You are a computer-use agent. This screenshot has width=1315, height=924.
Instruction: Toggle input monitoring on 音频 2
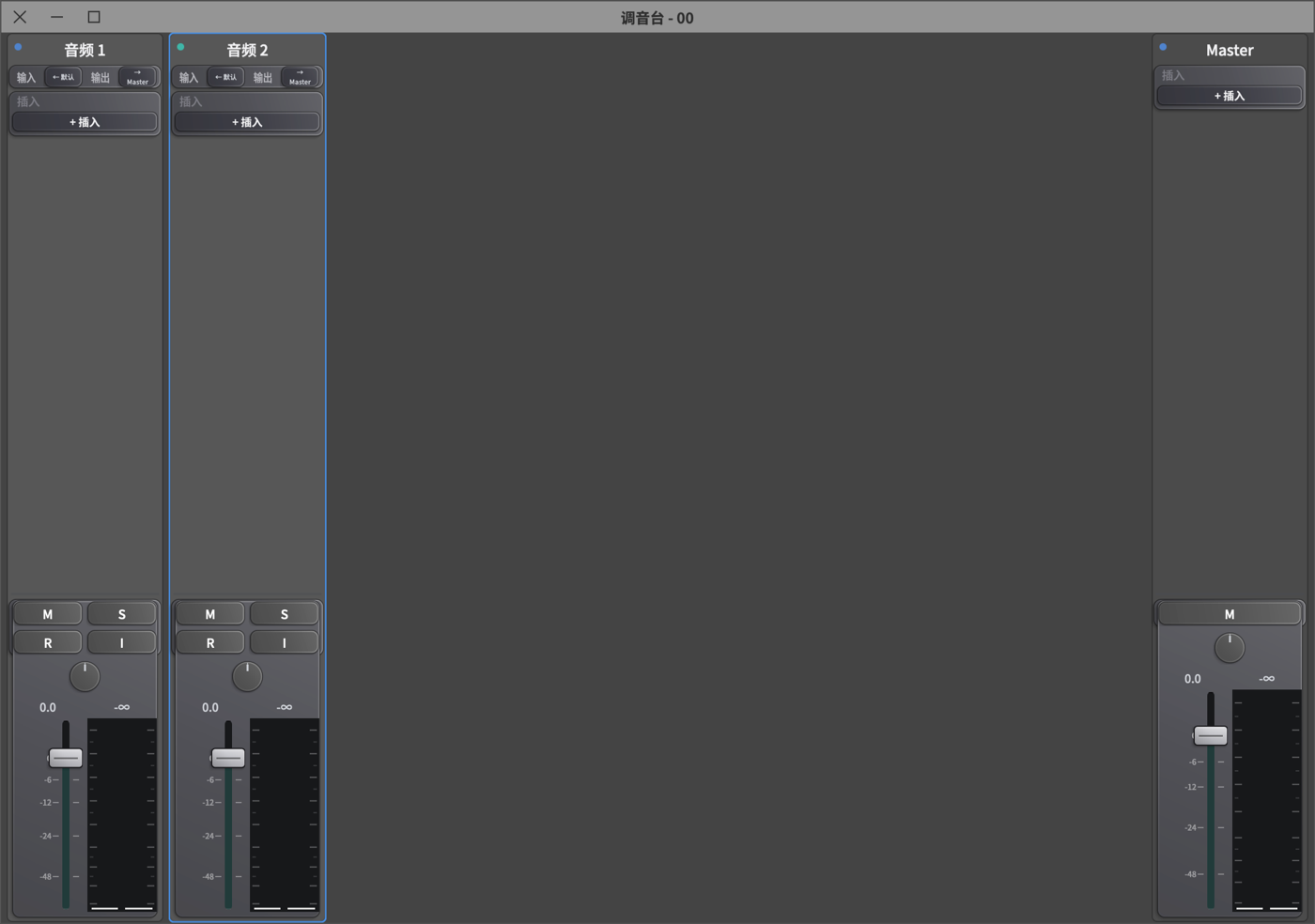click(285, 643)
